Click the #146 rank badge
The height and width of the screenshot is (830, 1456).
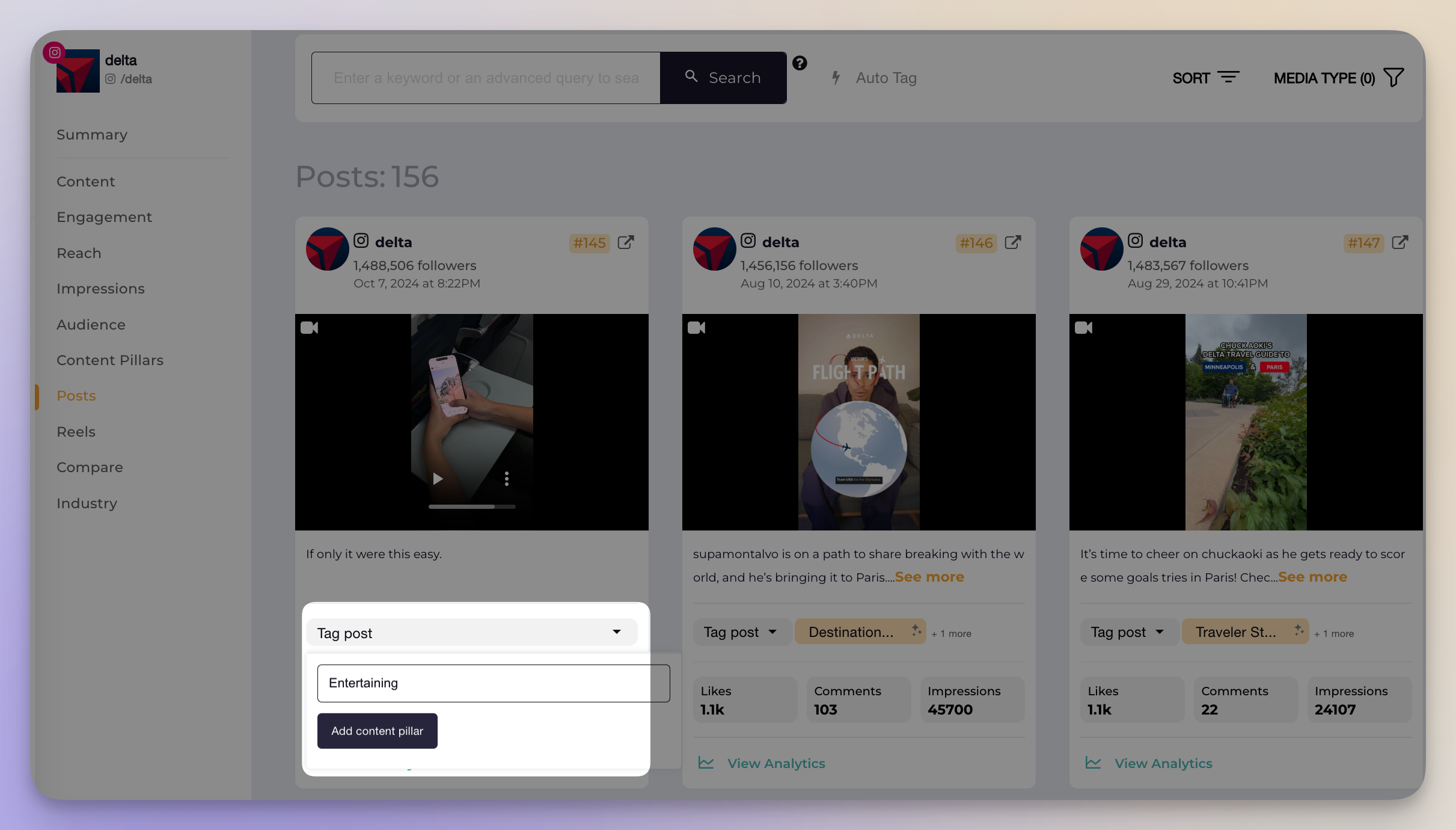(x=976, y=243)
